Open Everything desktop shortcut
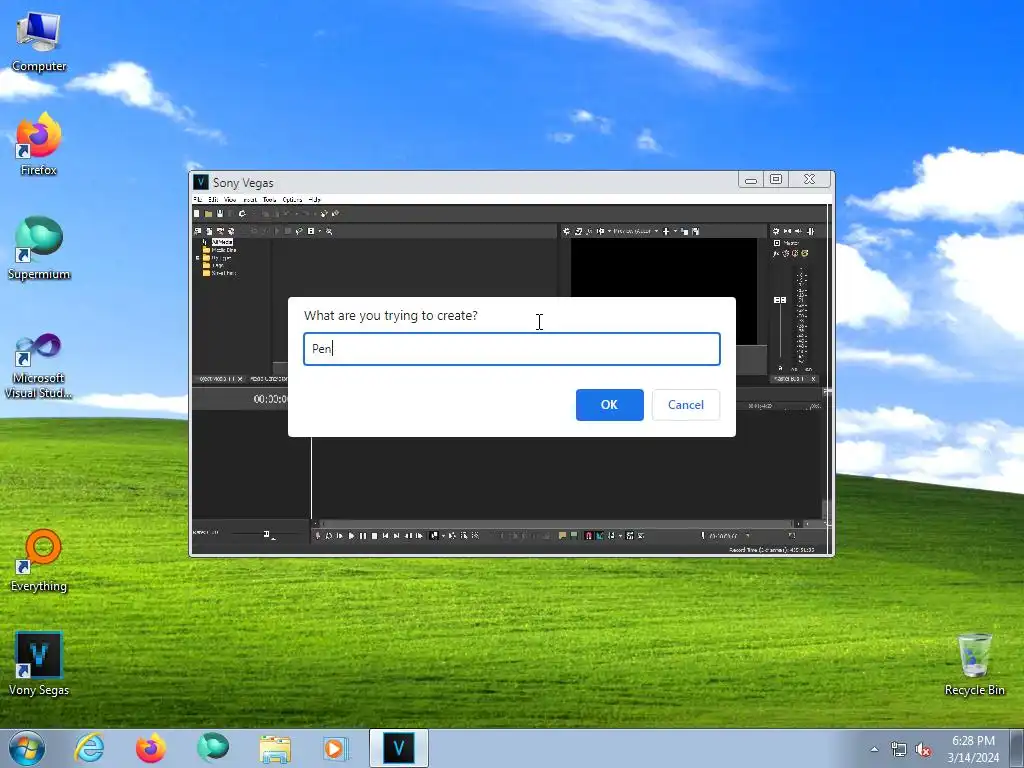Screen dimensions: 1024x768 [x=39, y=560]
